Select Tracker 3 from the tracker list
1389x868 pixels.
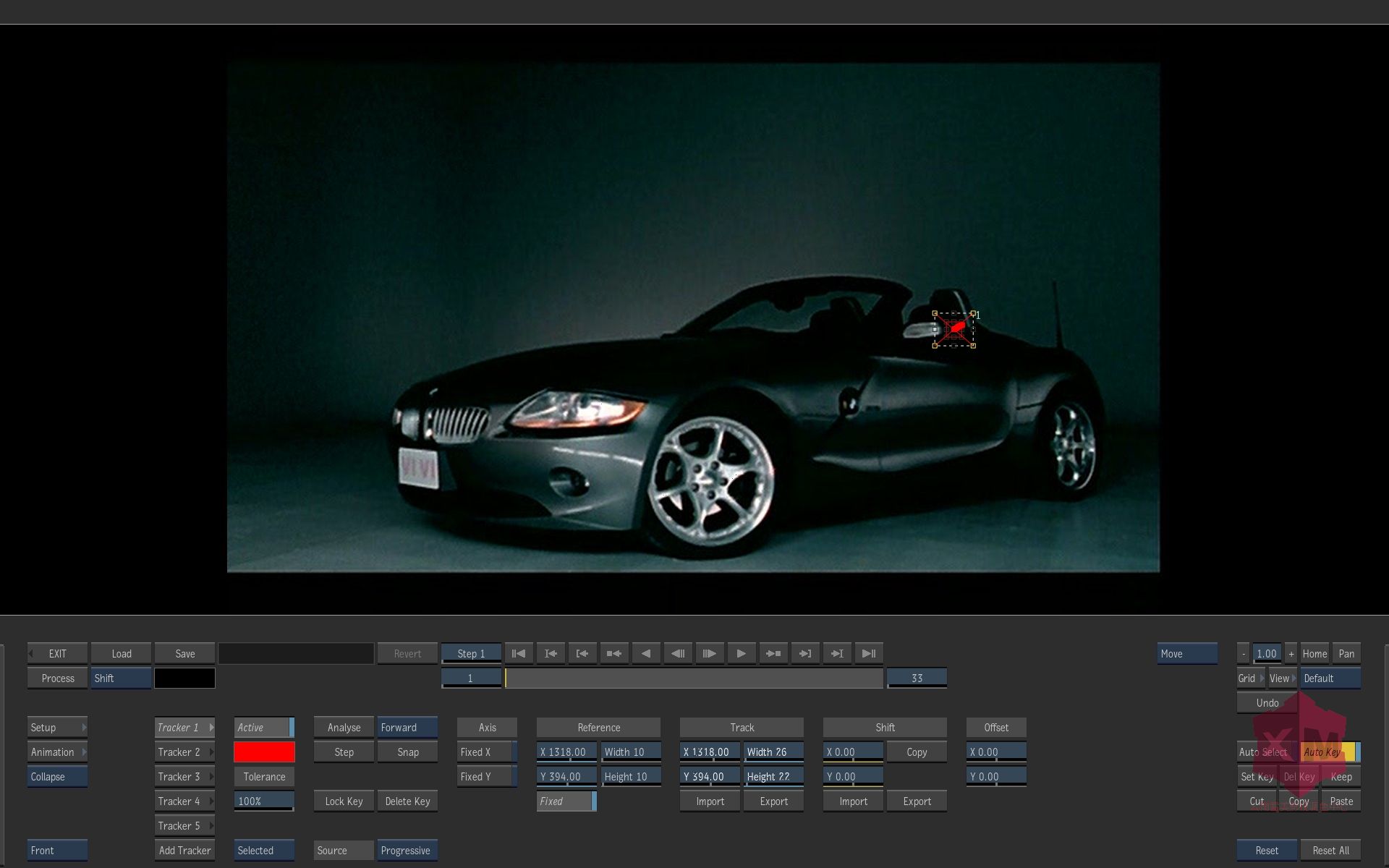pos(184,776)
